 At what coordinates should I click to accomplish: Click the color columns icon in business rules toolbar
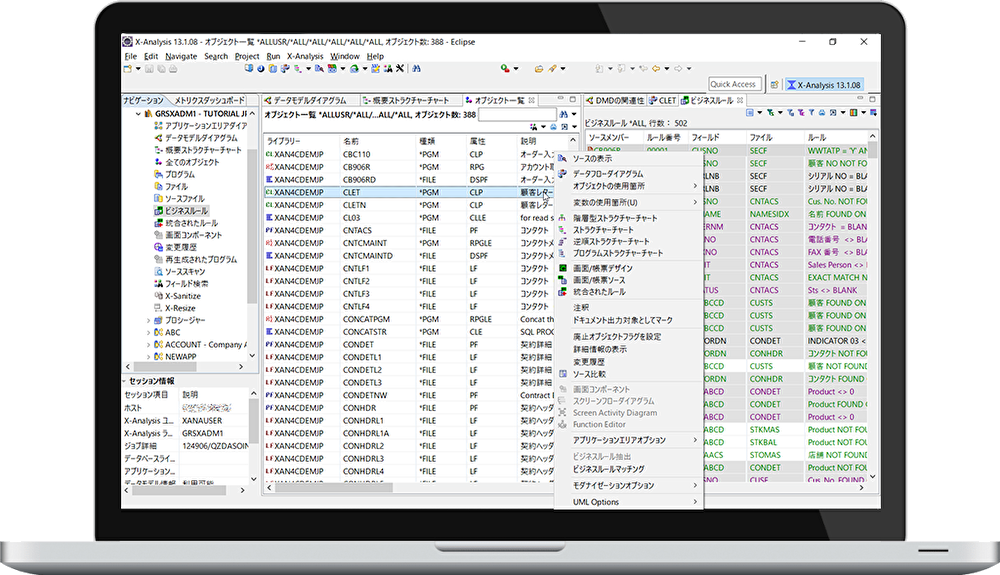click(853, 113)
